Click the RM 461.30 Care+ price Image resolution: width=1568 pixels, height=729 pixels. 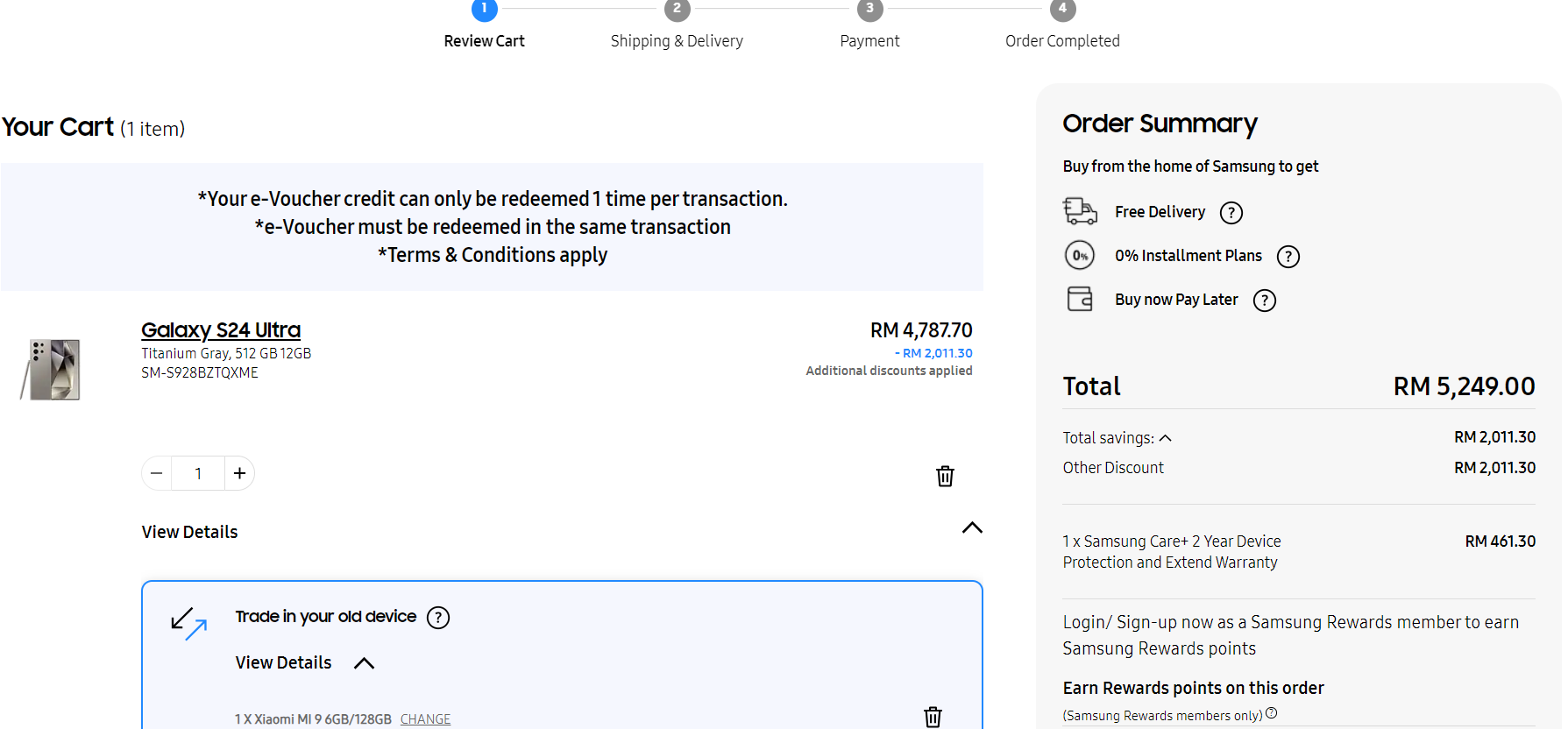[x=1500, y=541]
